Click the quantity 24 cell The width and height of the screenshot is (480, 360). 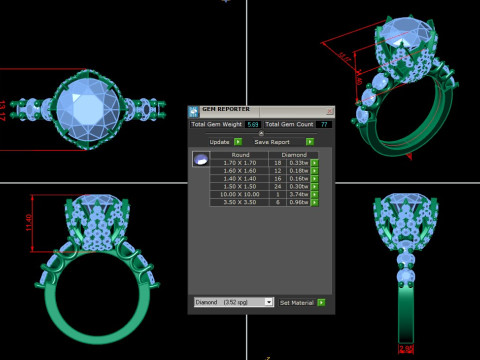pos(278,187)
